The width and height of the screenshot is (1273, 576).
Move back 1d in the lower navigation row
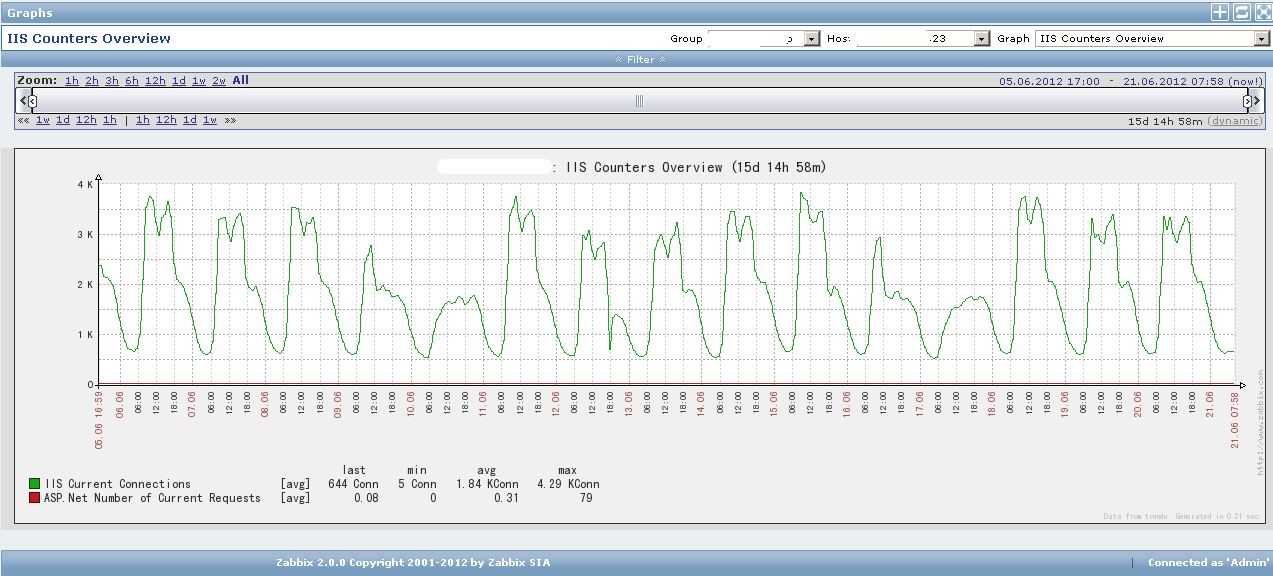tap(63, 120)
